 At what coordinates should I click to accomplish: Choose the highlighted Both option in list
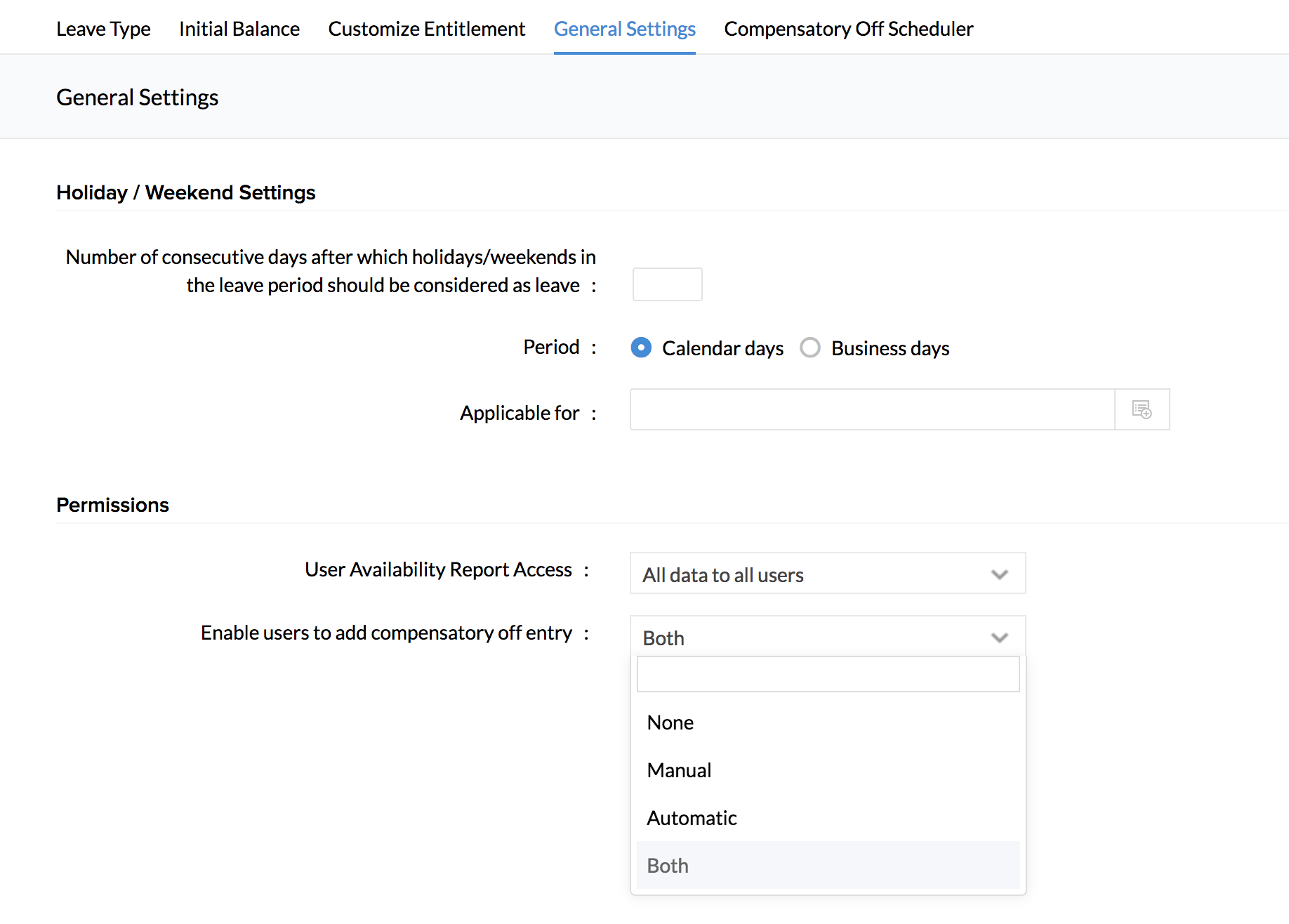click(x=668, y=866)
